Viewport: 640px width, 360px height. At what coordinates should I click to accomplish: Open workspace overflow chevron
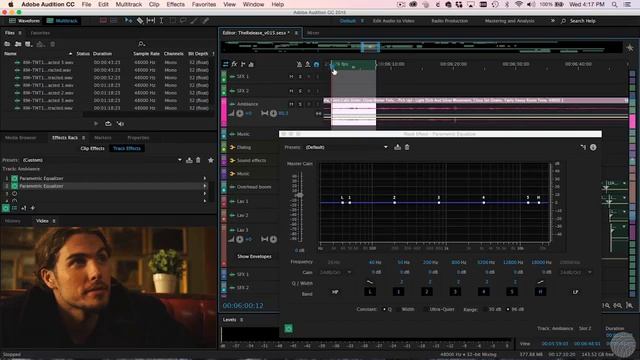click(x=553, y=21)
